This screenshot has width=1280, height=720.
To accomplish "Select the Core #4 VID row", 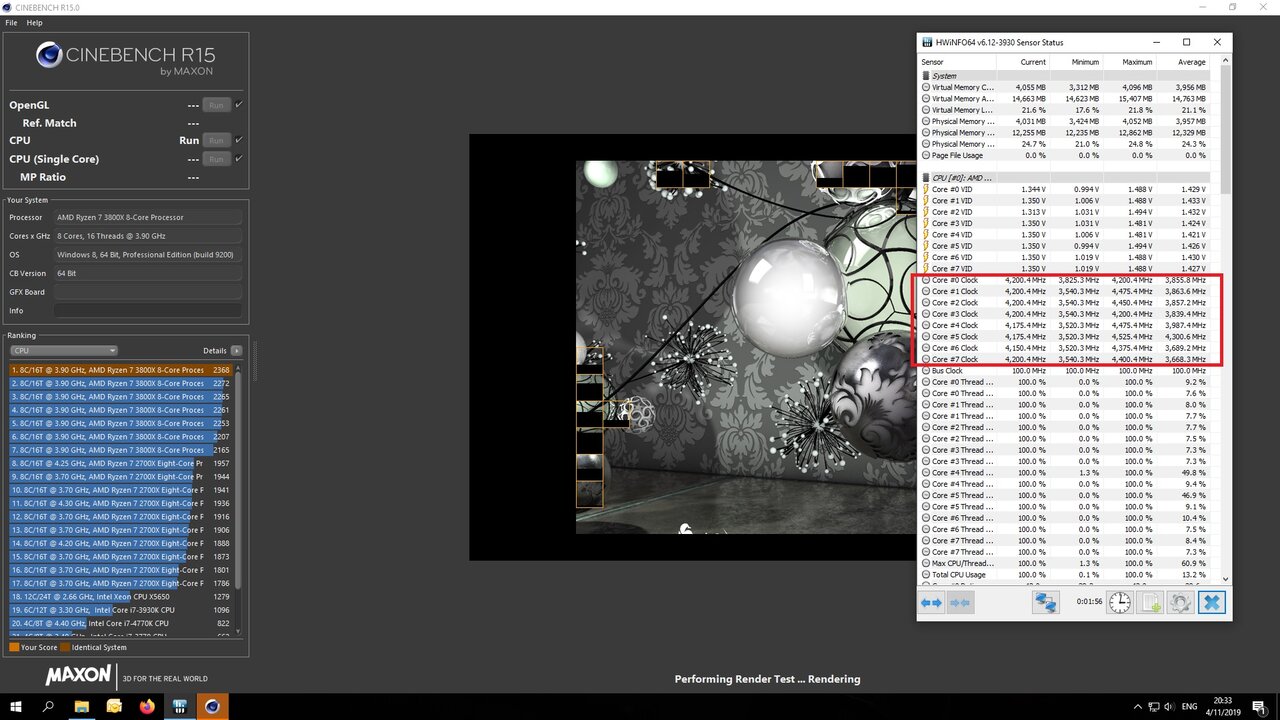I will click(1064, 235).
